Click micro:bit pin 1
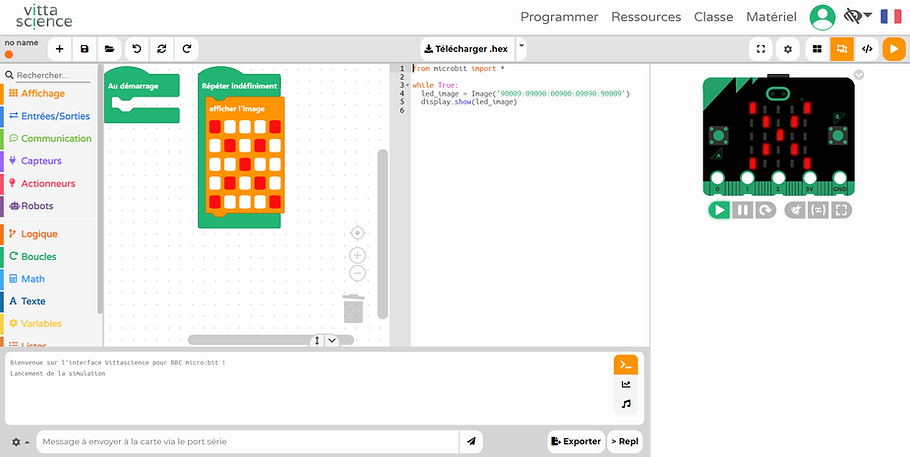This screenshot has height=457, width=910. (x=748, y=178)
